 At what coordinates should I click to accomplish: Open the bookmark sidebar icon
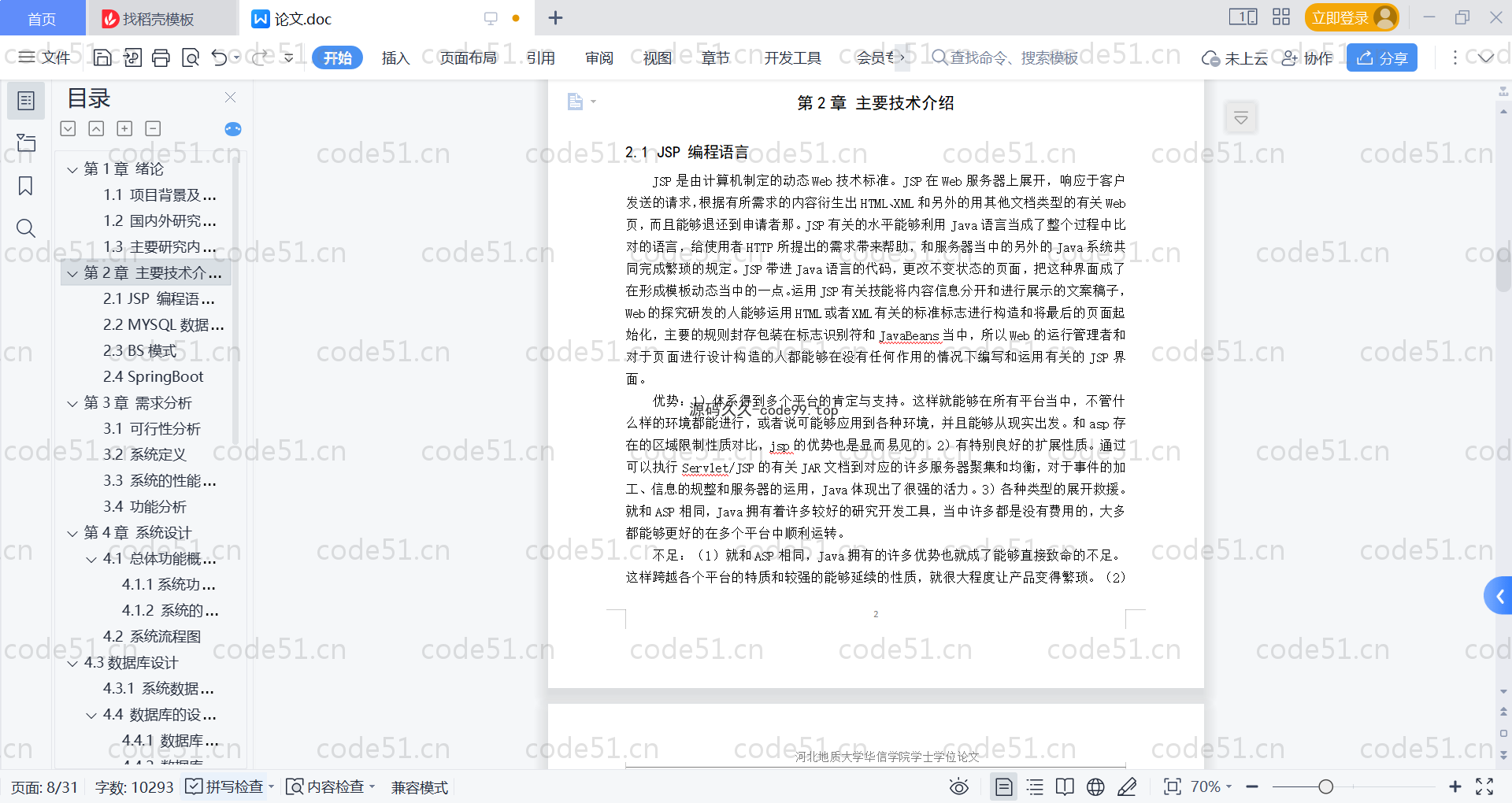tap(26, 186)
